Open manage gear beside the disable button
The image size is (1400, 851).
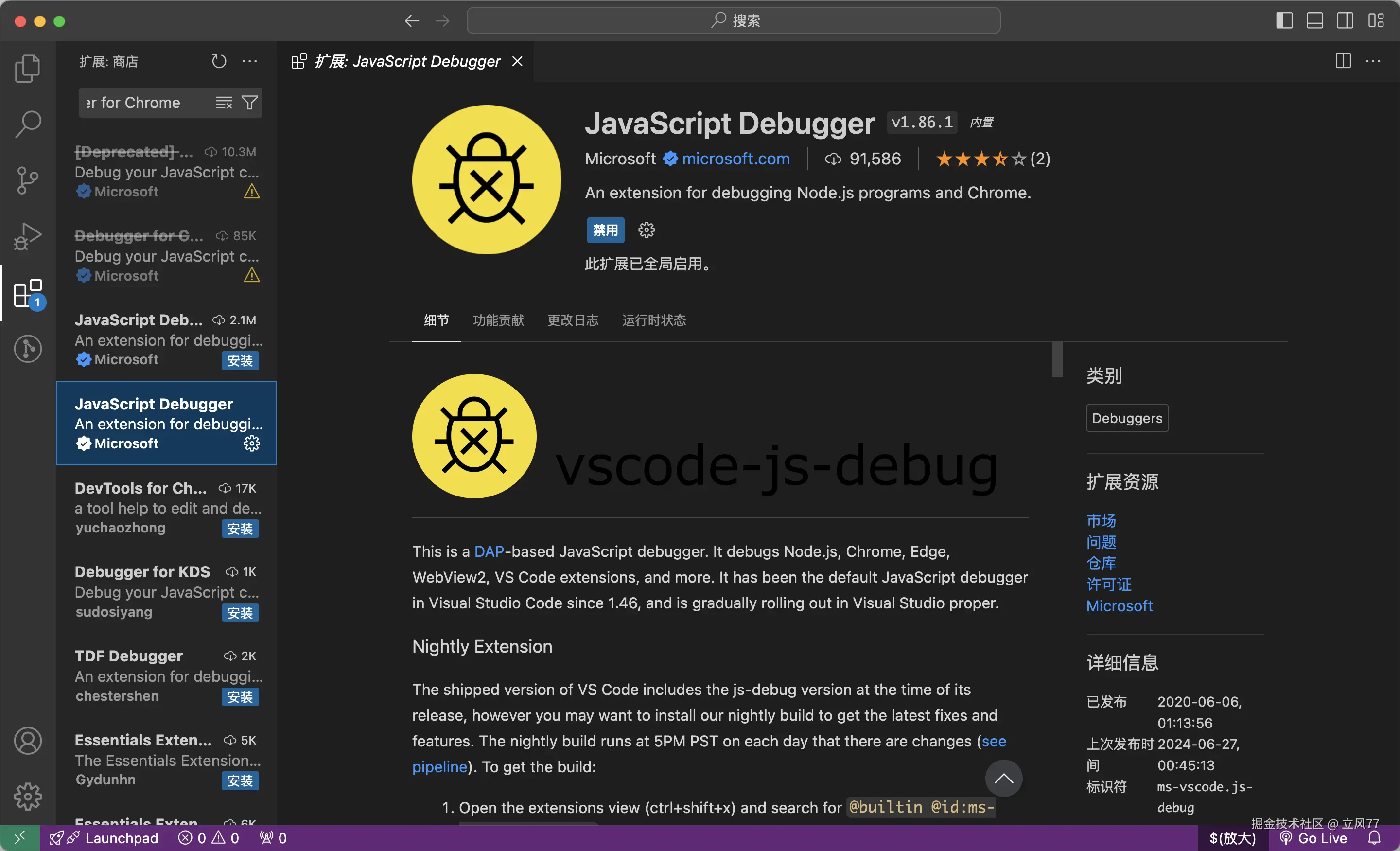(646, 230)
